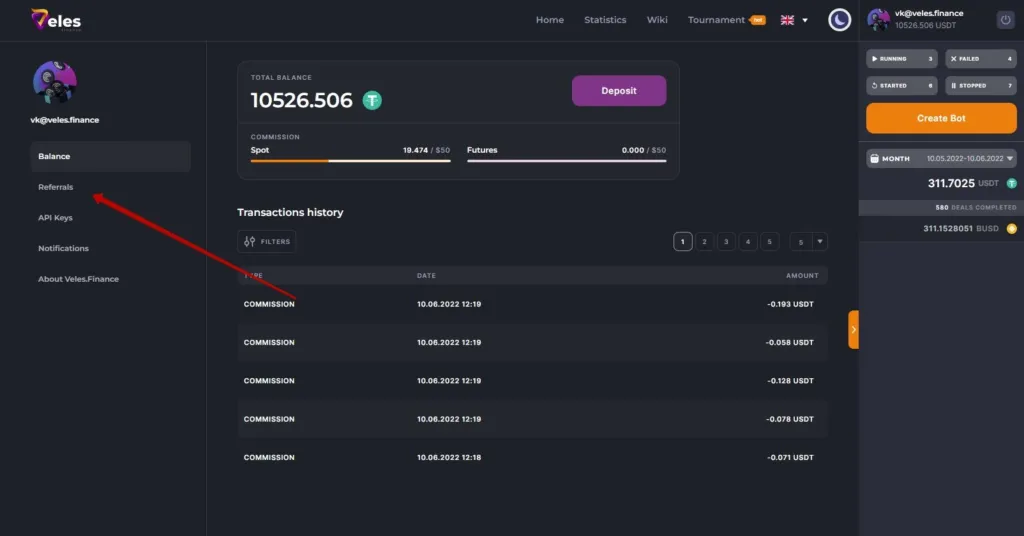Open the Statistics page in top navigation
Viewport: 1024px width, 536px height.
pos(605,20)
